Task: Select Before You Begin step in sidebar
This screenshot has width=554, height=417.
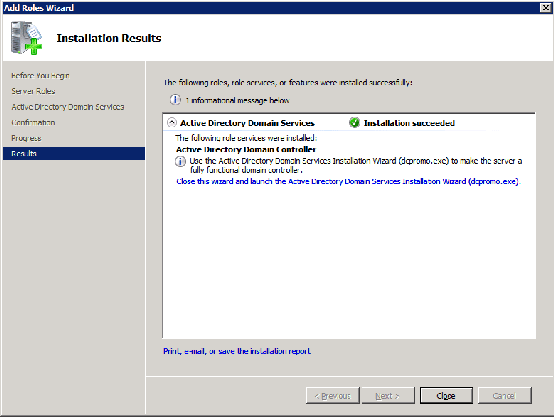Action: point(40,76)
